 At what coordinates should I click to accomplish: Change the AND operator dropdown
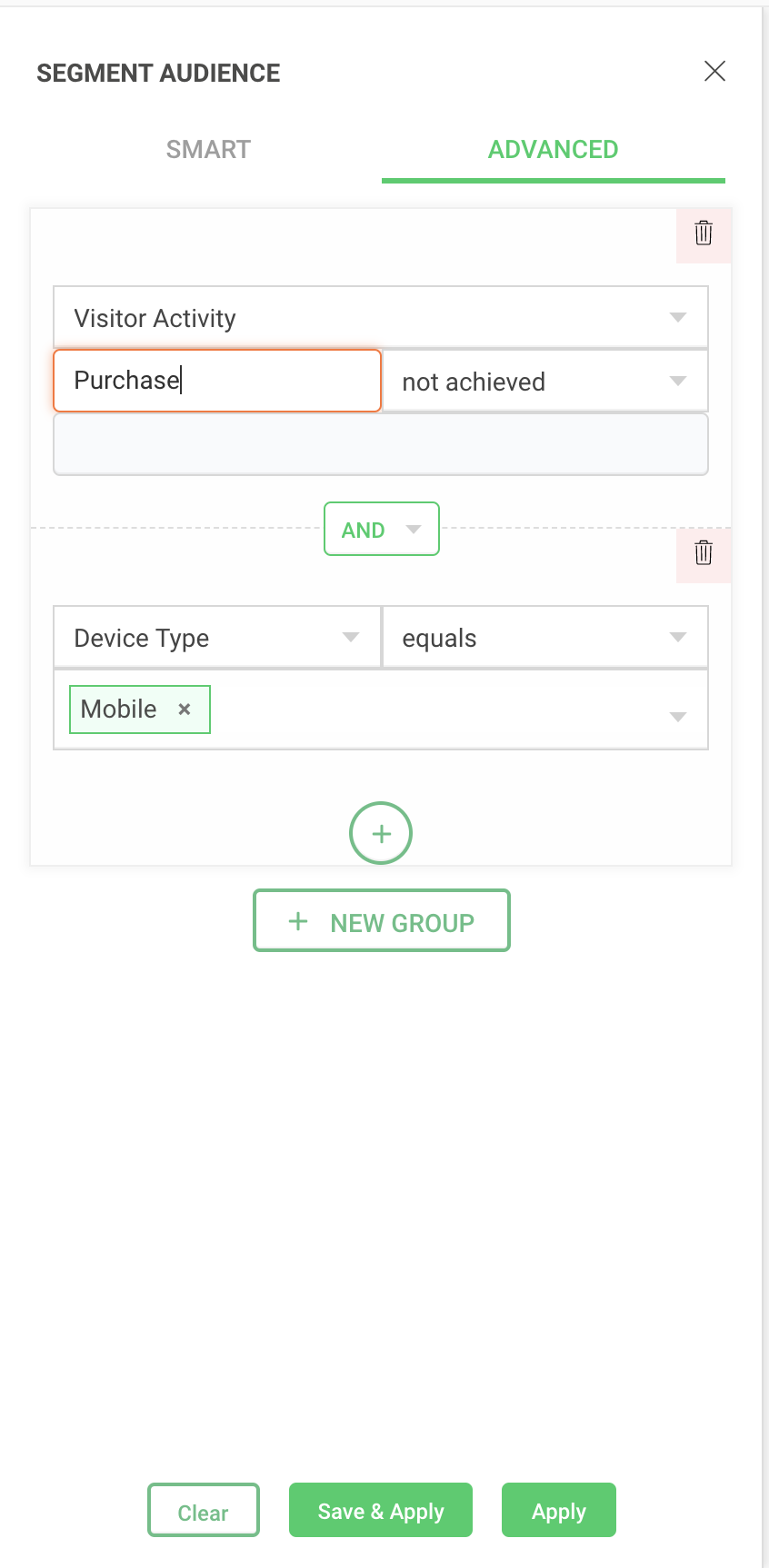point(382,530)
